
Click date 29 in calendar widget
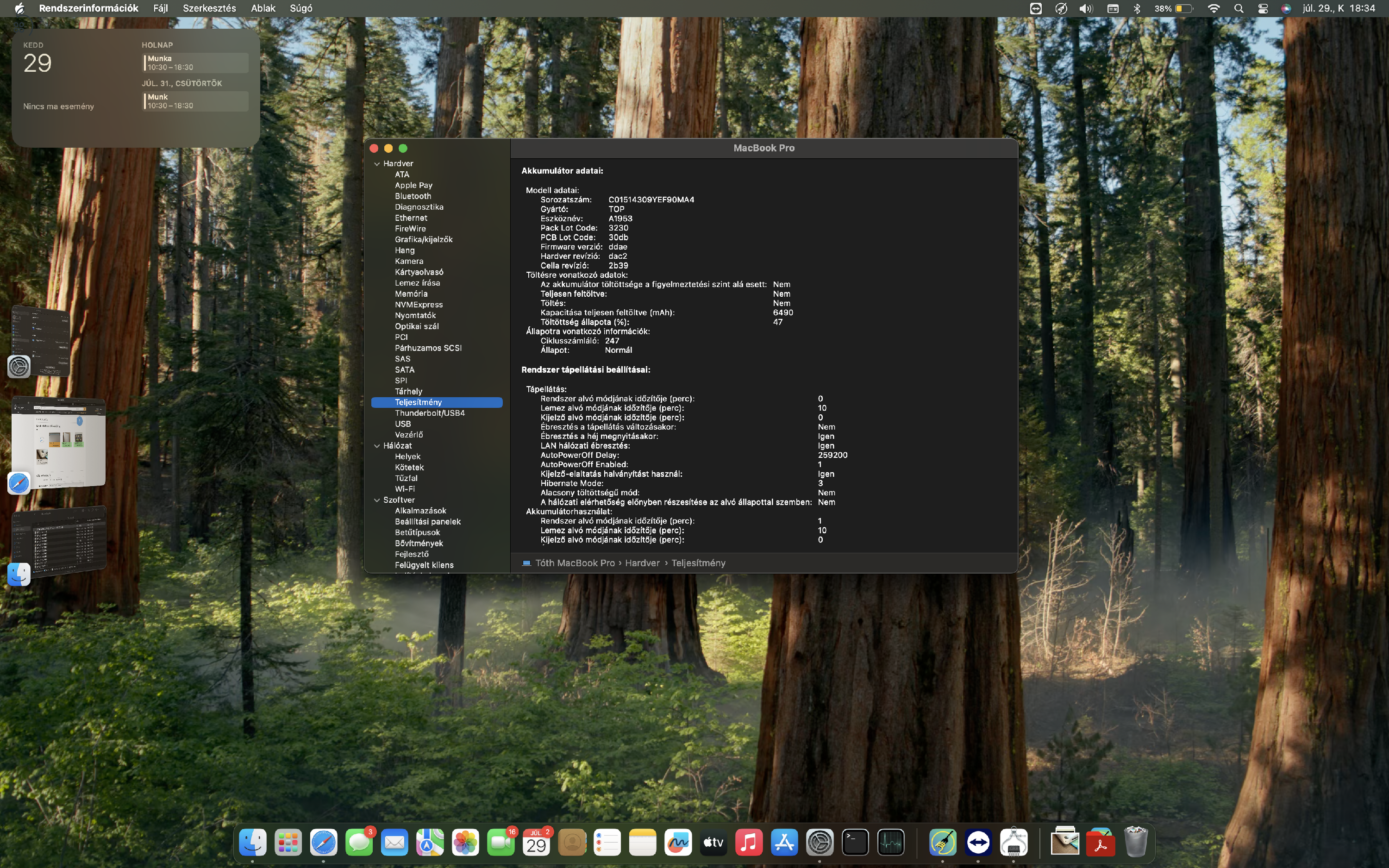38,63
